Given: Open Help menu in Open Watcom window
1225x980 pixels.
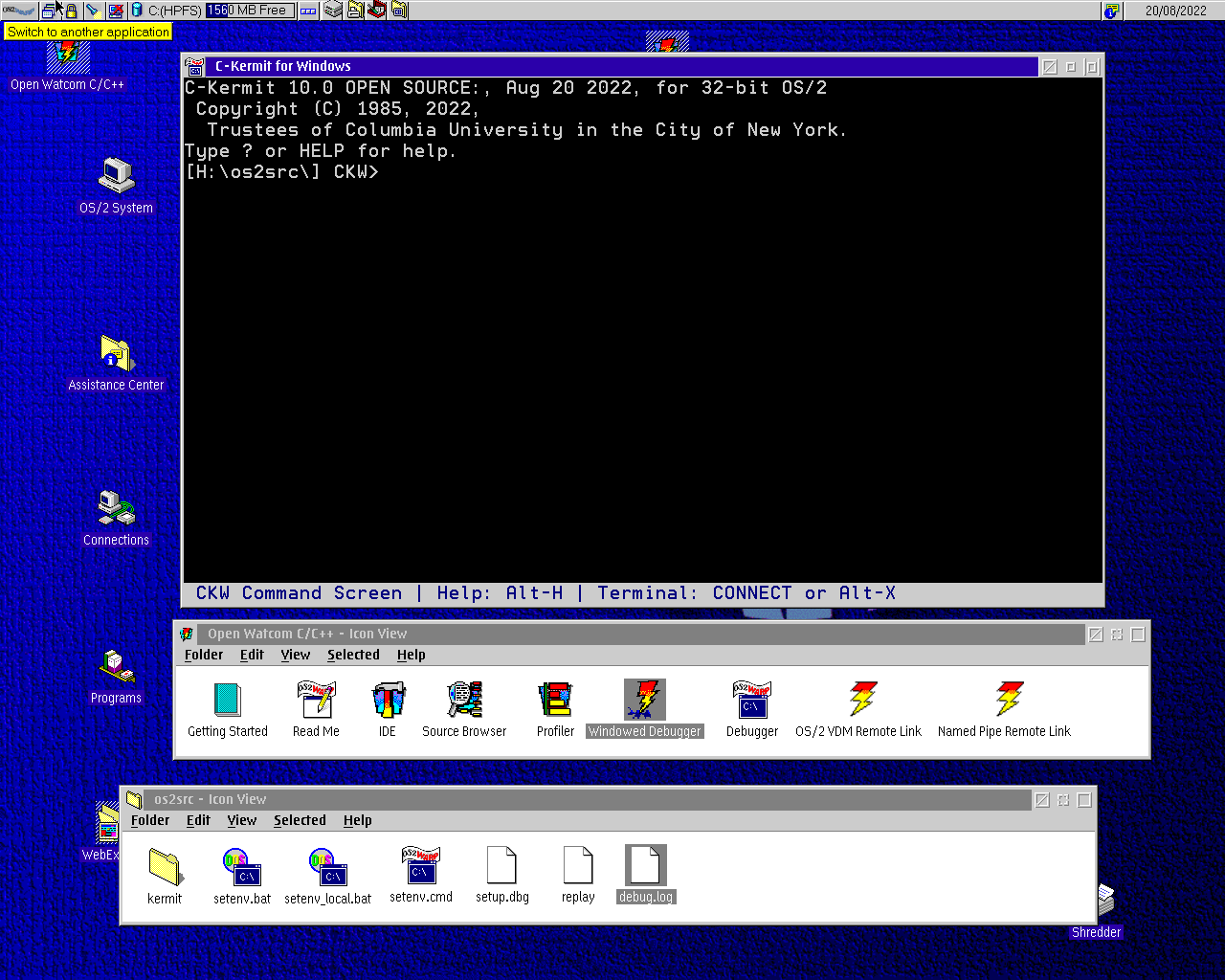Looking at the screenshot, I should pyautogui.click(x=412, y=655).
